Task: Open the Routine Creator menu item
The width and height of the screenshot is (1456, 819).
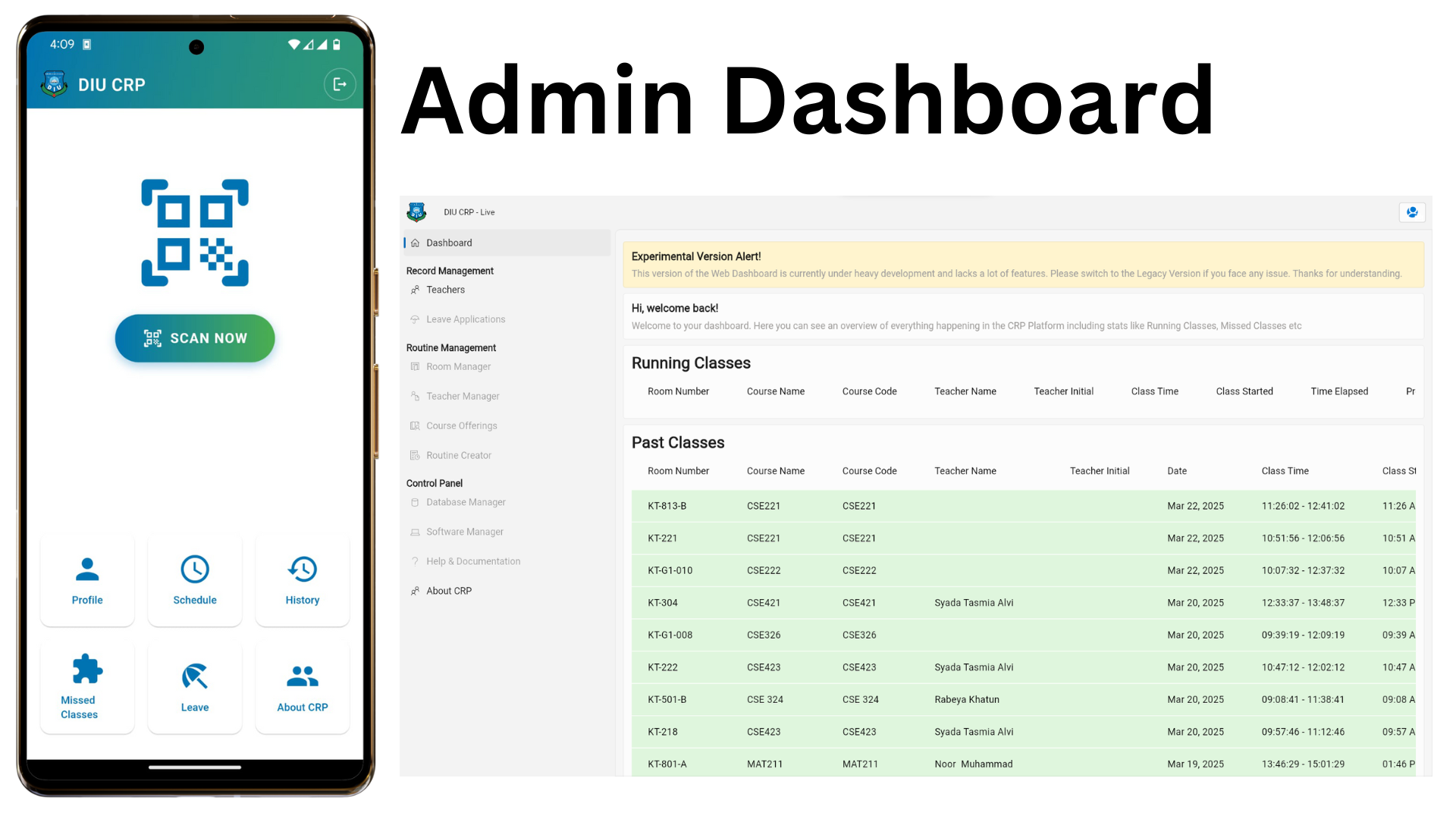Action: pyautogui.click(x=458, y=455)
